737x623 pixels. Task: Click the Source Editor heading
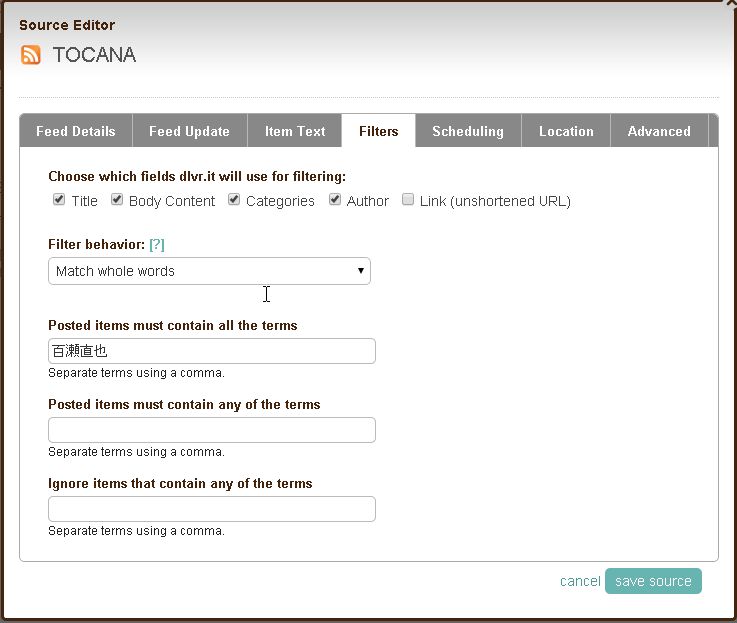click(67, 25)
